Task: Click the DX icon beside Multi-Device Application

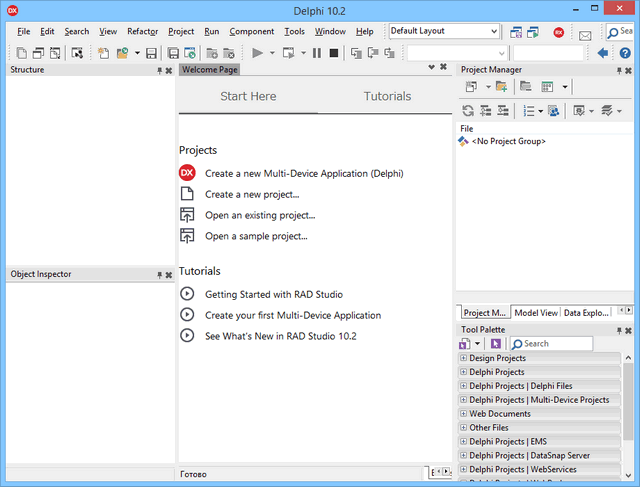Action: 187,173
